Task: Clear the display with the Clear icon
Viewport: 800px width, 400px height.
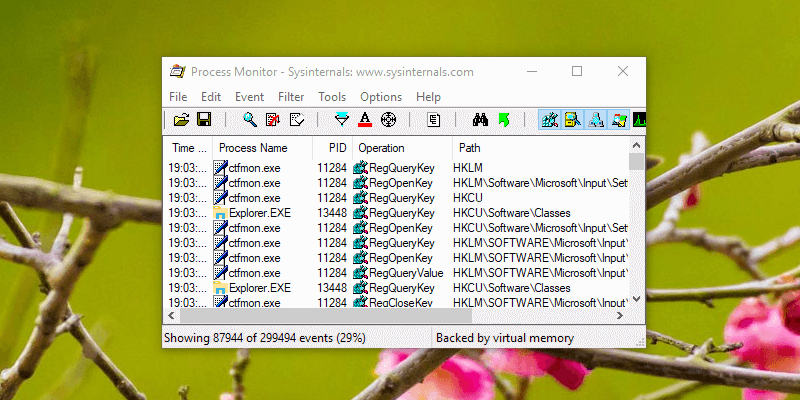Action: pos(296,120)
